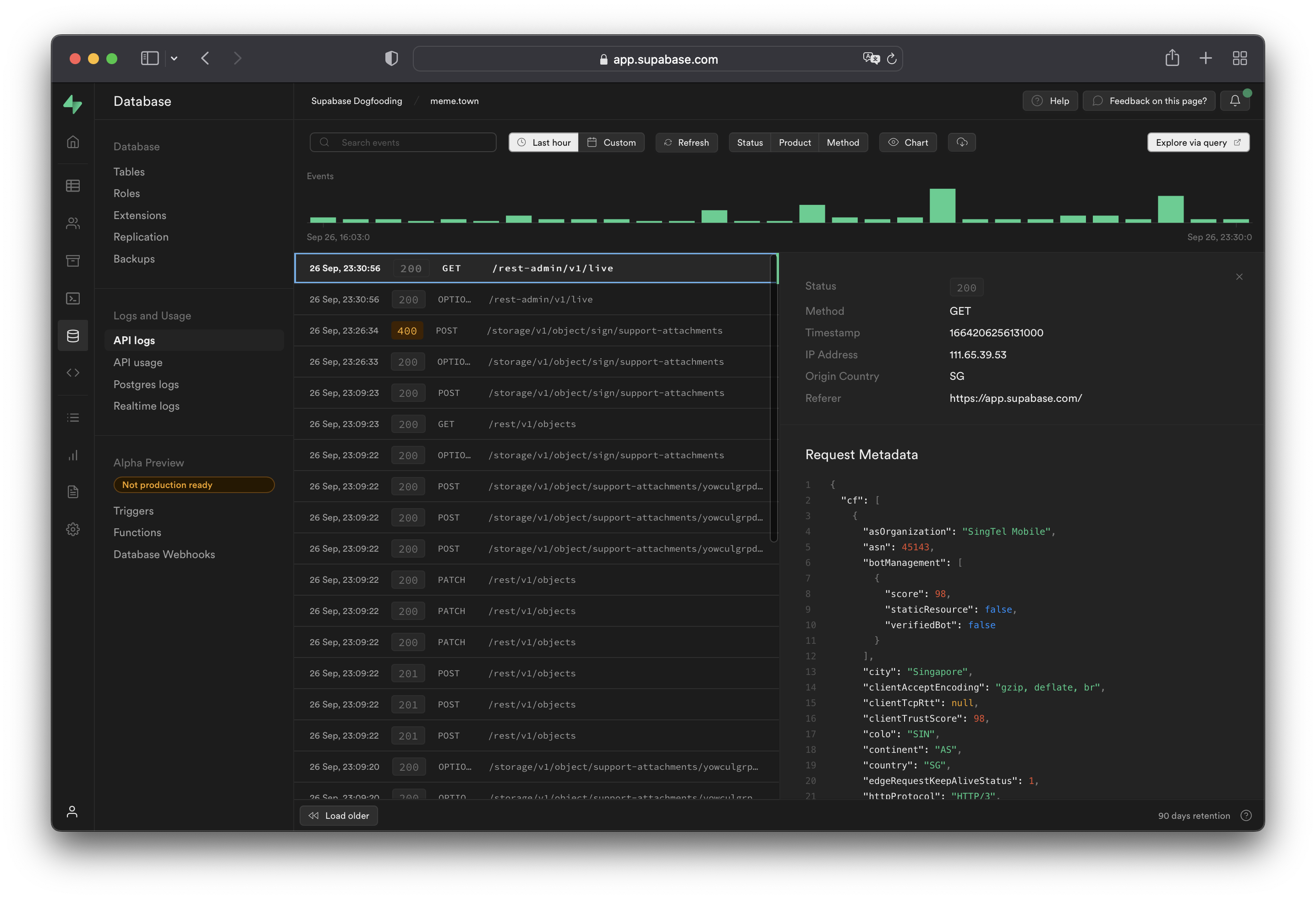The height and width of the screenshot is (899, 1316).
Task: Download logs using the download icon
Action: pos(961,142)
